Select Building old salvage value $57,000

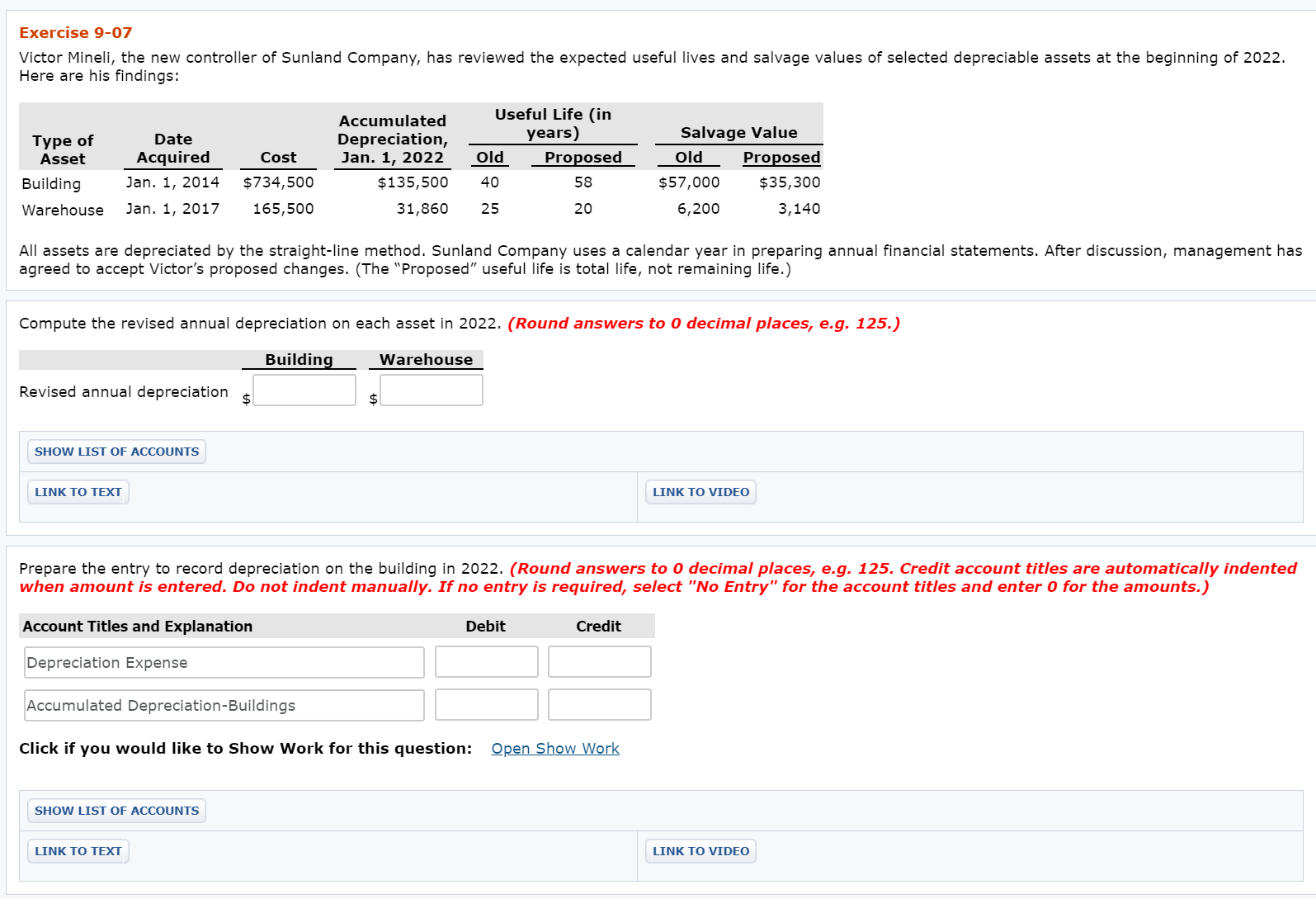click(x=689, y=182)
